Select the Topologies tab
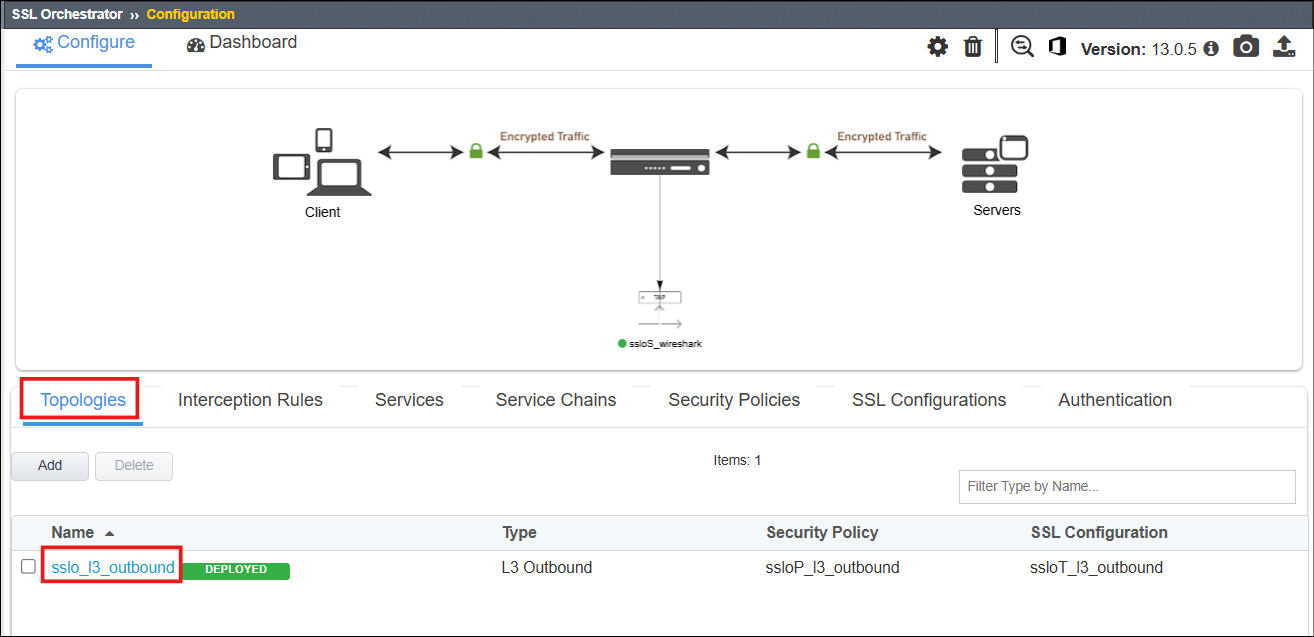 83,400
